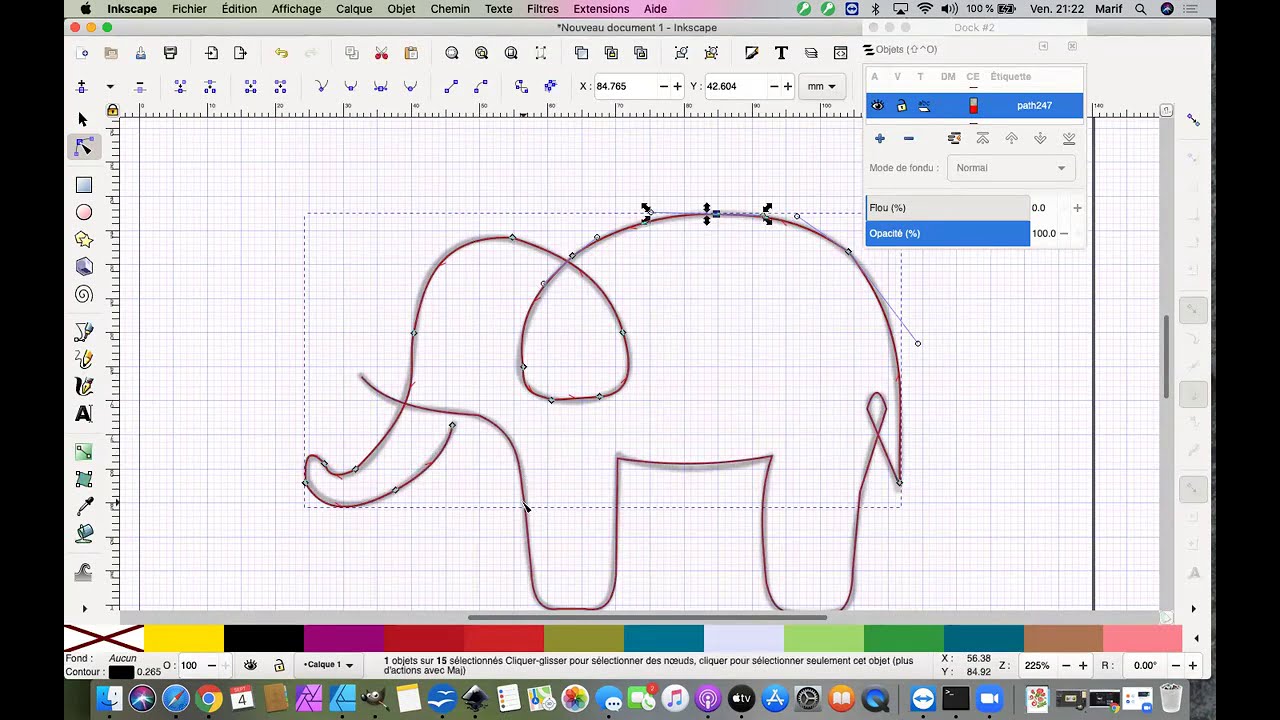Click the Undo arrow icon
1280x720 pixels.
281,53
